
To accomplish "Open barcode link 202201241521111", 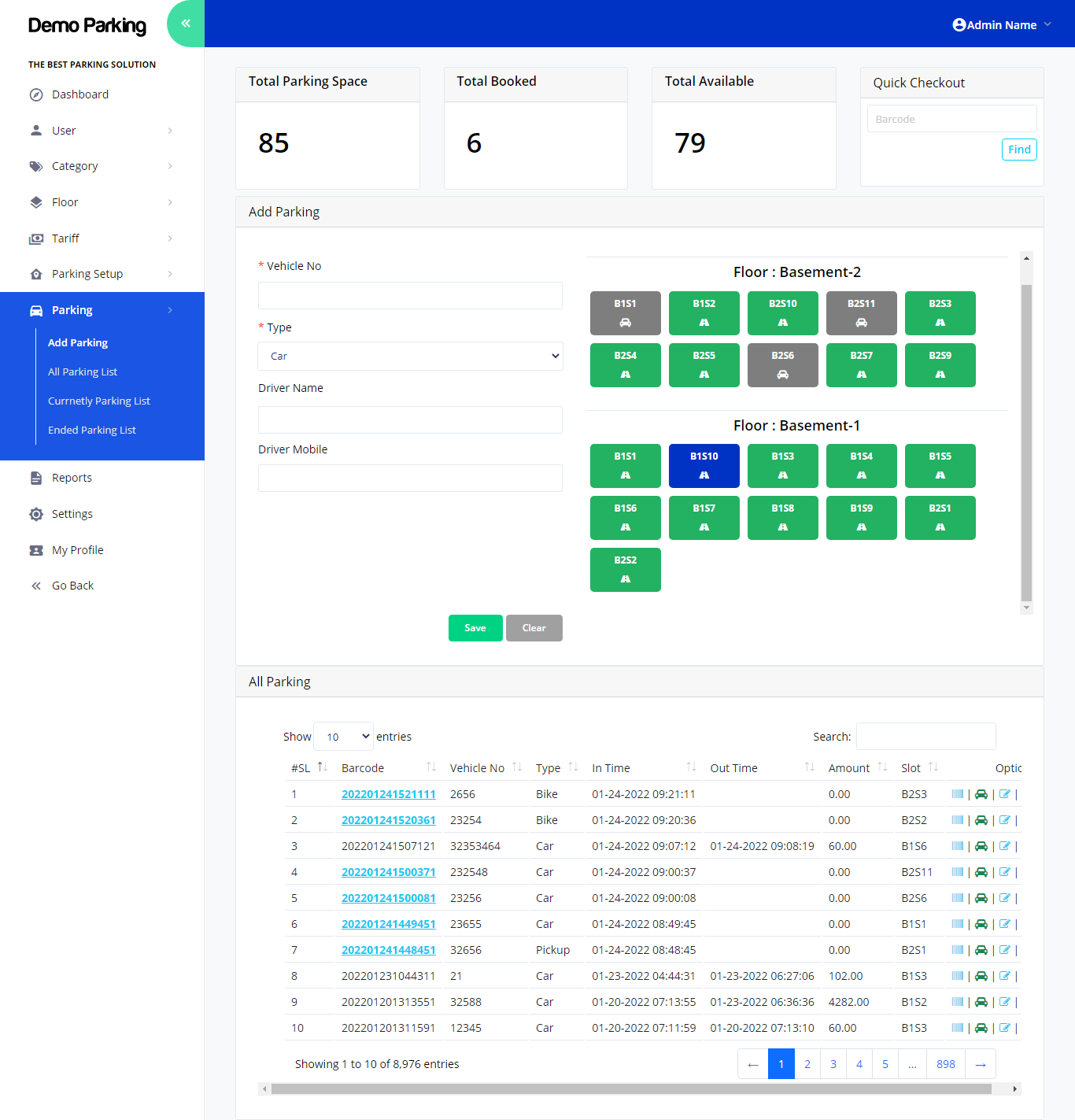I will pyautogui.click(x=388, y=794).
